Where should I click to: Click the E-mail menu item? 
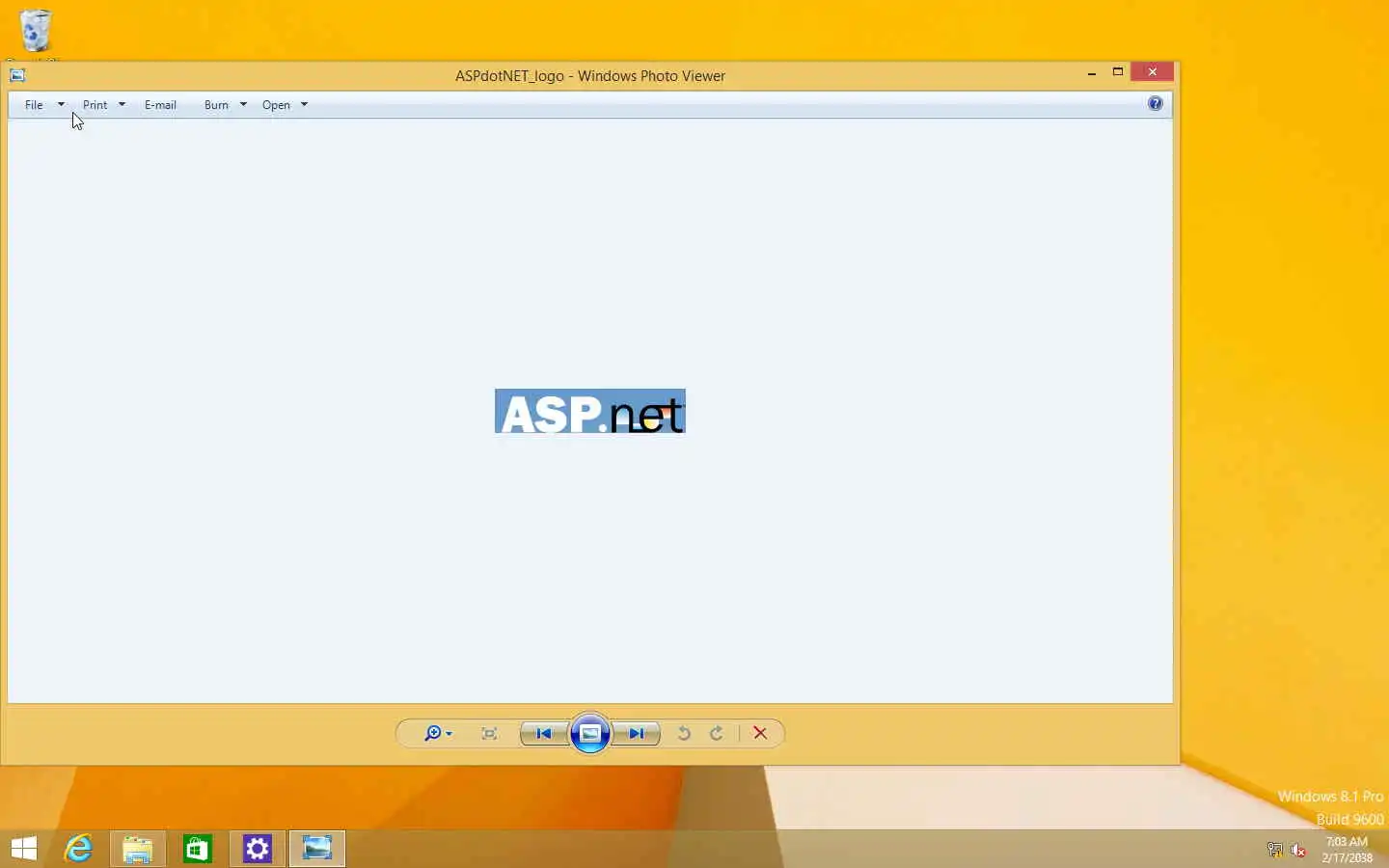160,105
